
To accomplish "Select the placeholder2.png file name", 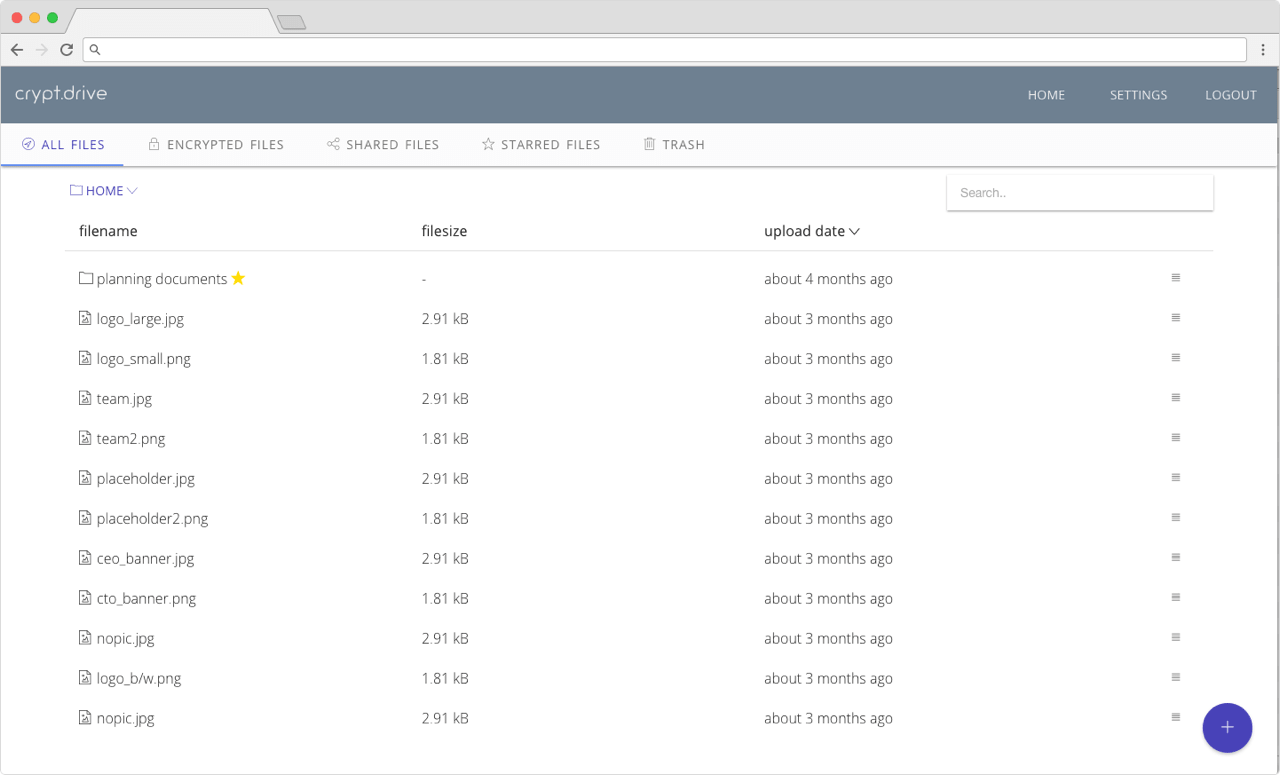I will pyautogui.click(x=152, y=519).
